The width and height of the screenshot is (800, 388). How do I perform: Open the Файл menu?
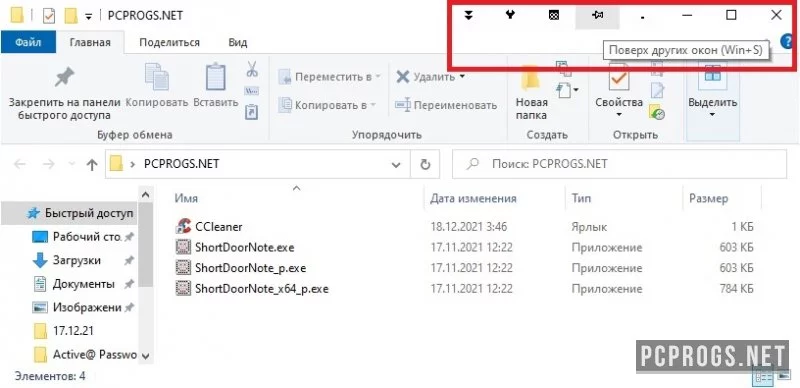[28, 42]
